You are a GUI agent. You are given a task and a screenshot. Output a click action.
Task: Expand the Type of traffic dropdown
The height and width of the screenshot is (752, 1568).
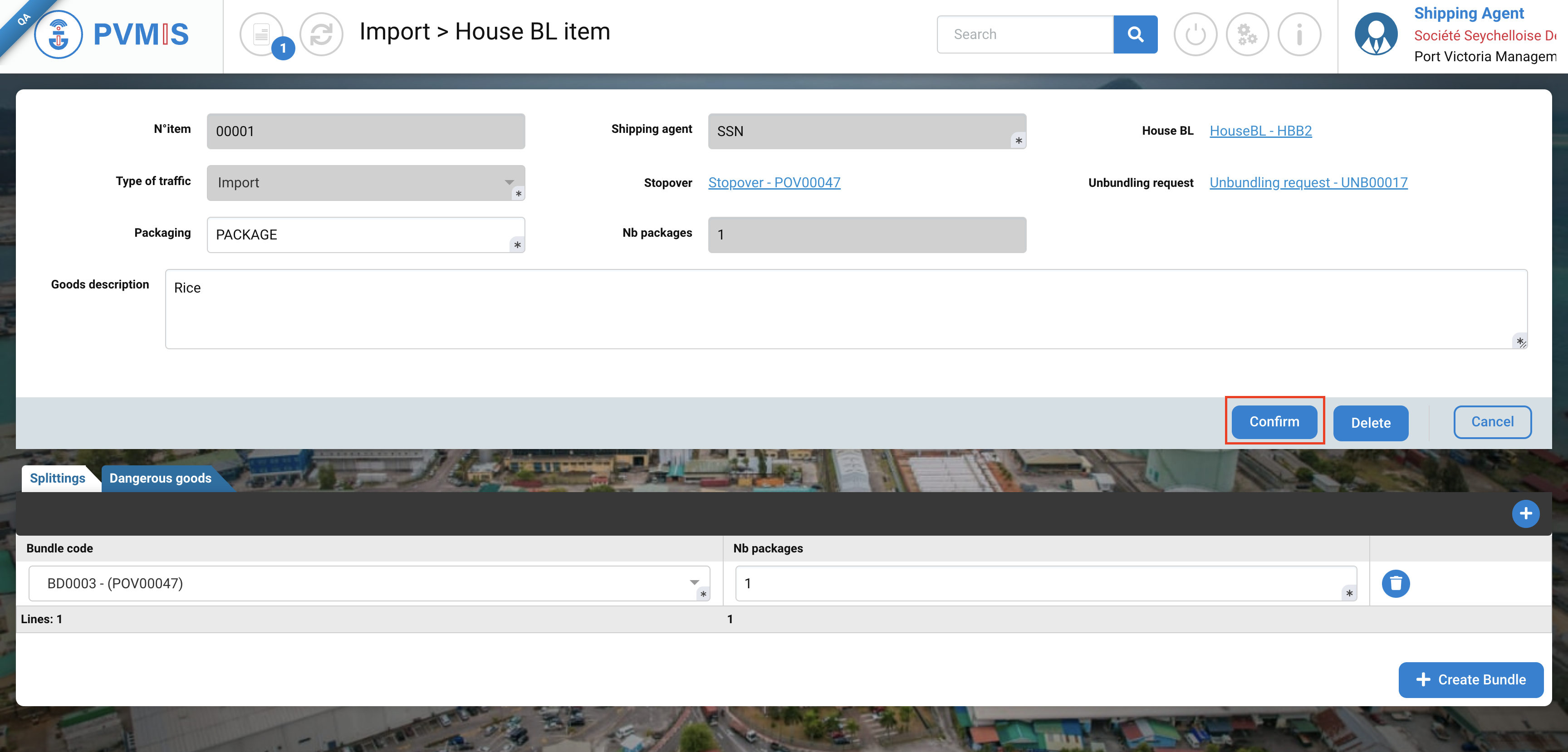coord(509,182)
